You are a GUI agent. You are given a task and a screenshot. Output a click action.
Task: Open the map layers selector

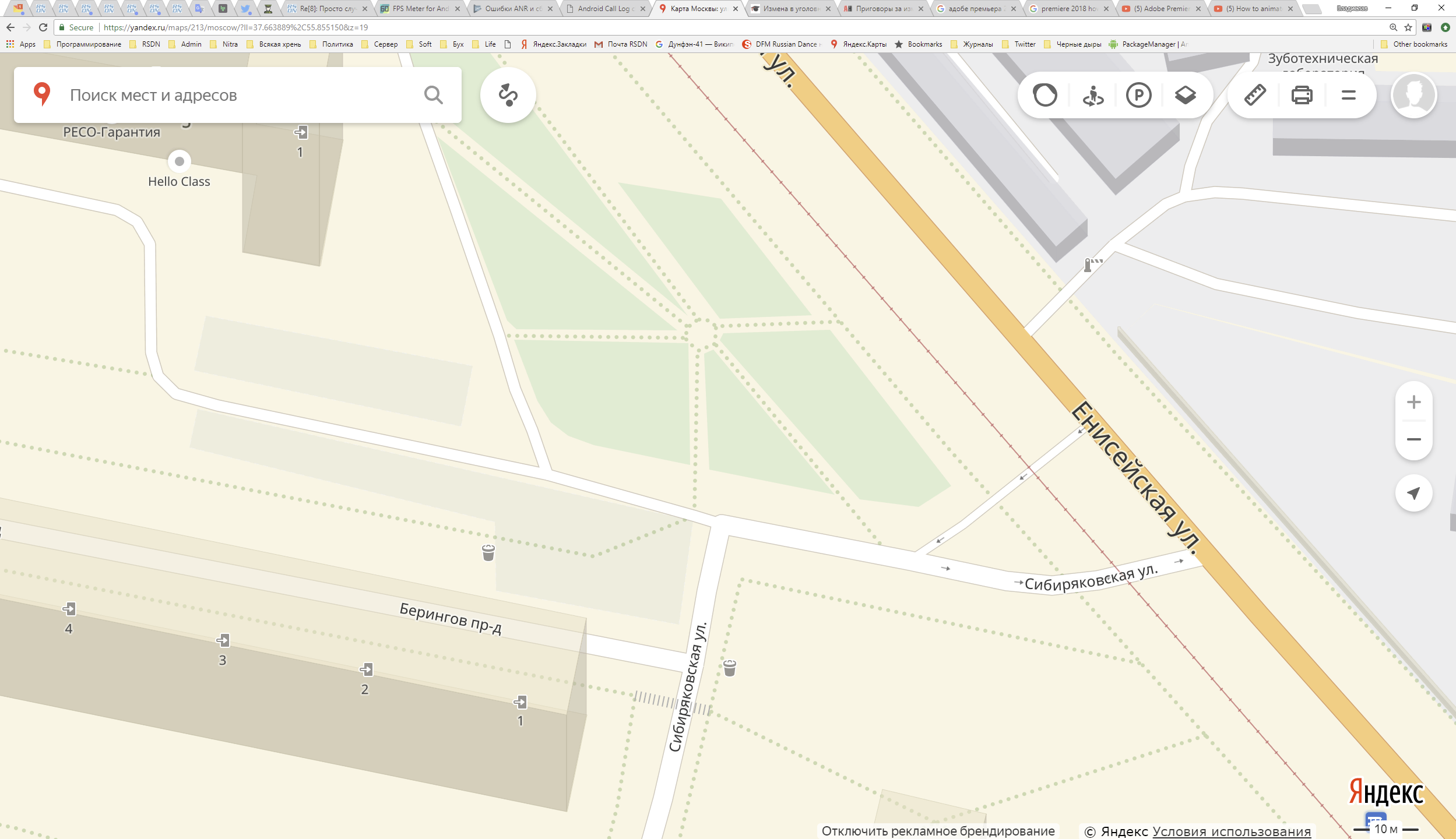(x=1185, y=95)
